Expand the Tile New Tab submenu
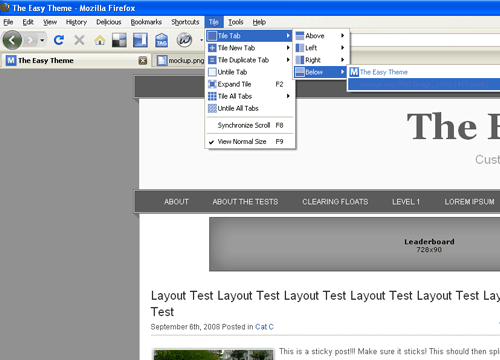Image resolution: width=500 pixels, height=360 pixels. [x=249, y=48]
